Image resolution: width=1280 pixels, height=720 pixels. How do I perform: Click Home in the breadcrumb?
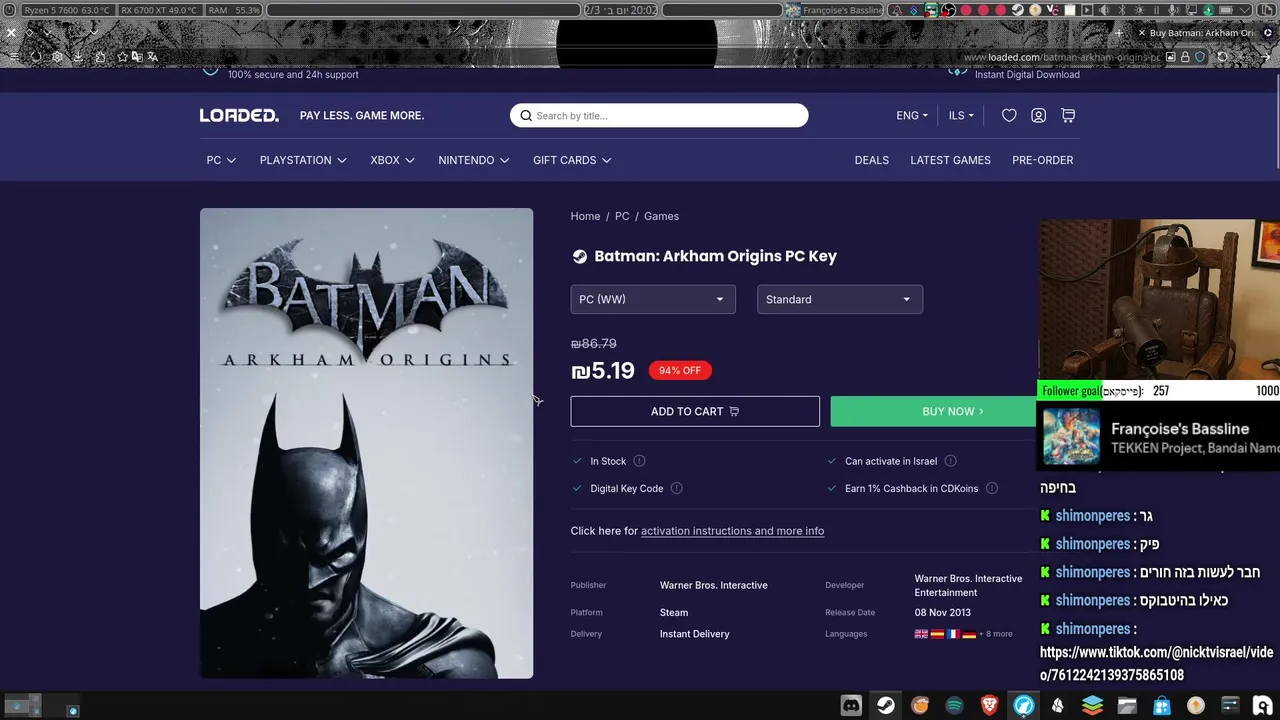pyautogui.click(x=585, y=216)
